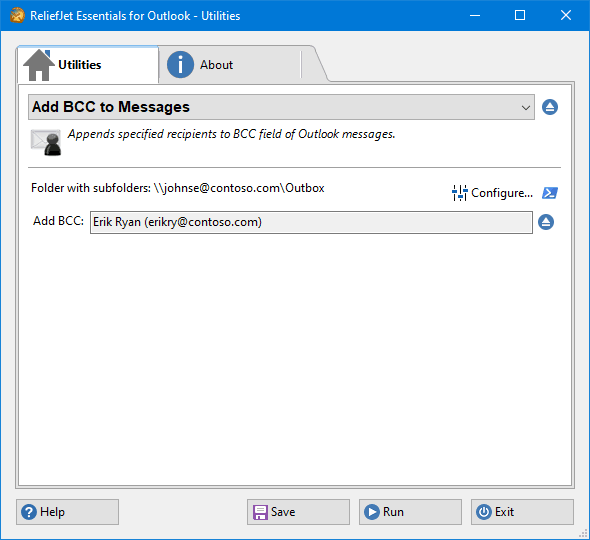Click the Save button
590x540 pixels.
tap(298, 512)
